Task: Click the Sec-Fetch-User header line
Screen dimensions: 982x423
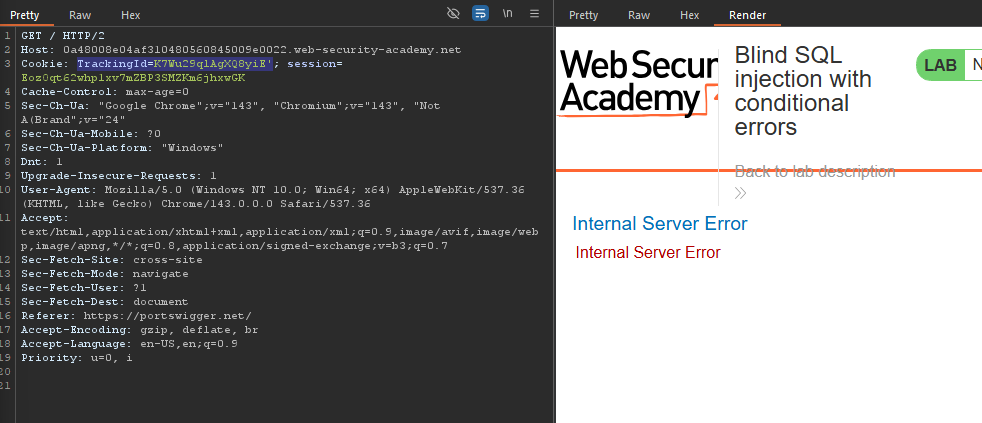Action: click(x=84, y=288)
